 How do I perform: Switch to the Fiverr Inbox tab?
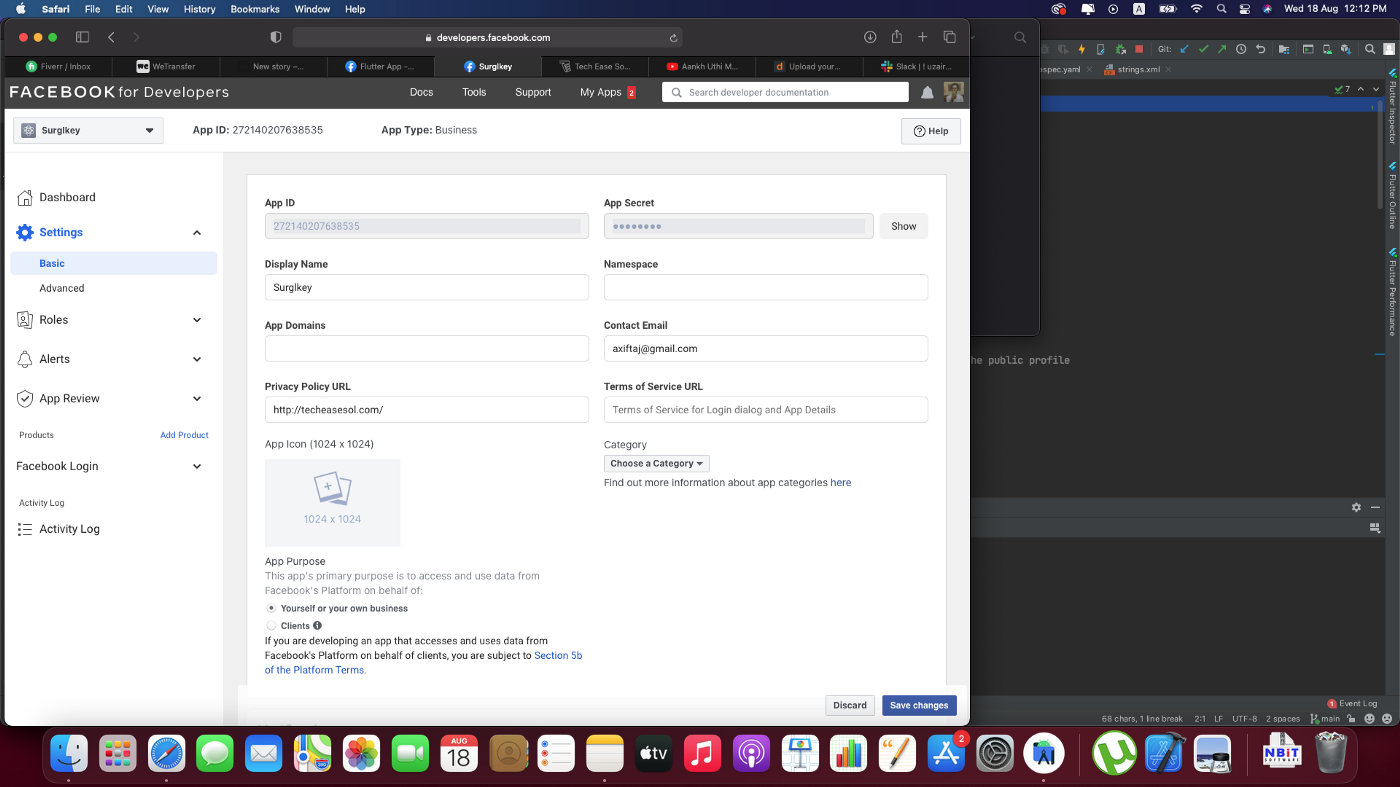click(x=60, y=66)
